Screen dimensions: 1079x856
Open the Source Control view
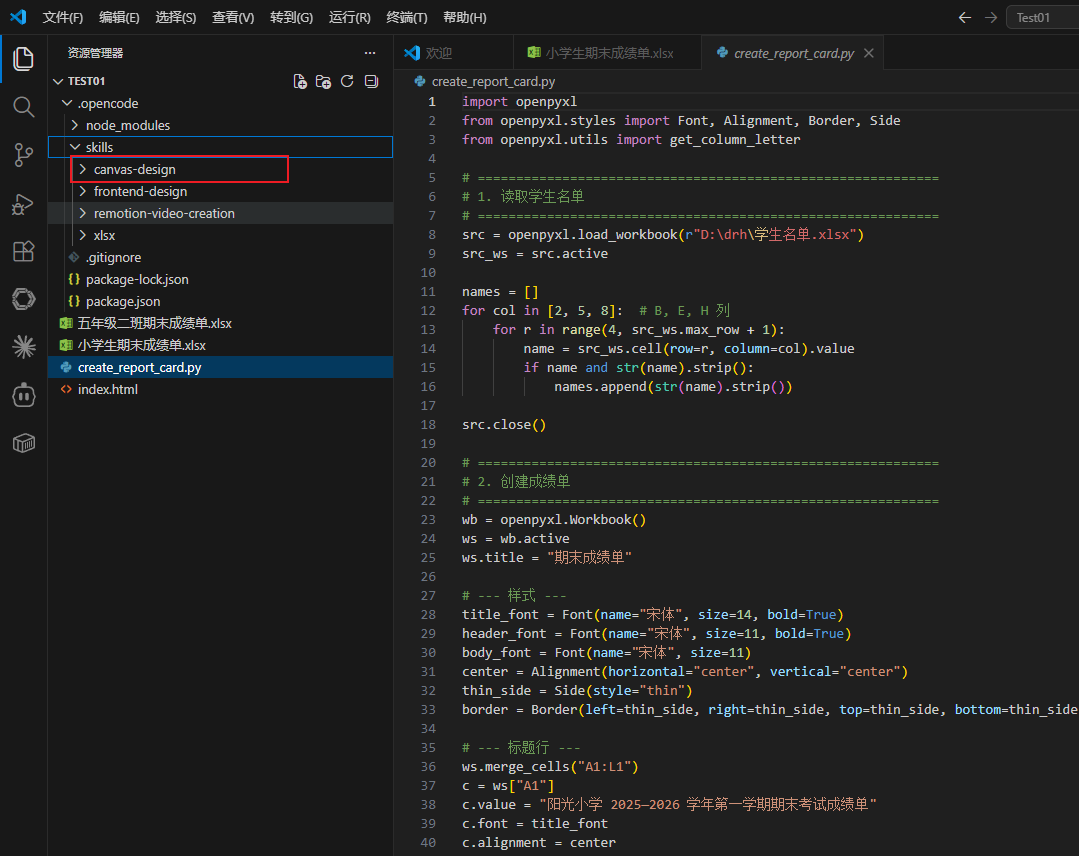click(x=23, y=155)
